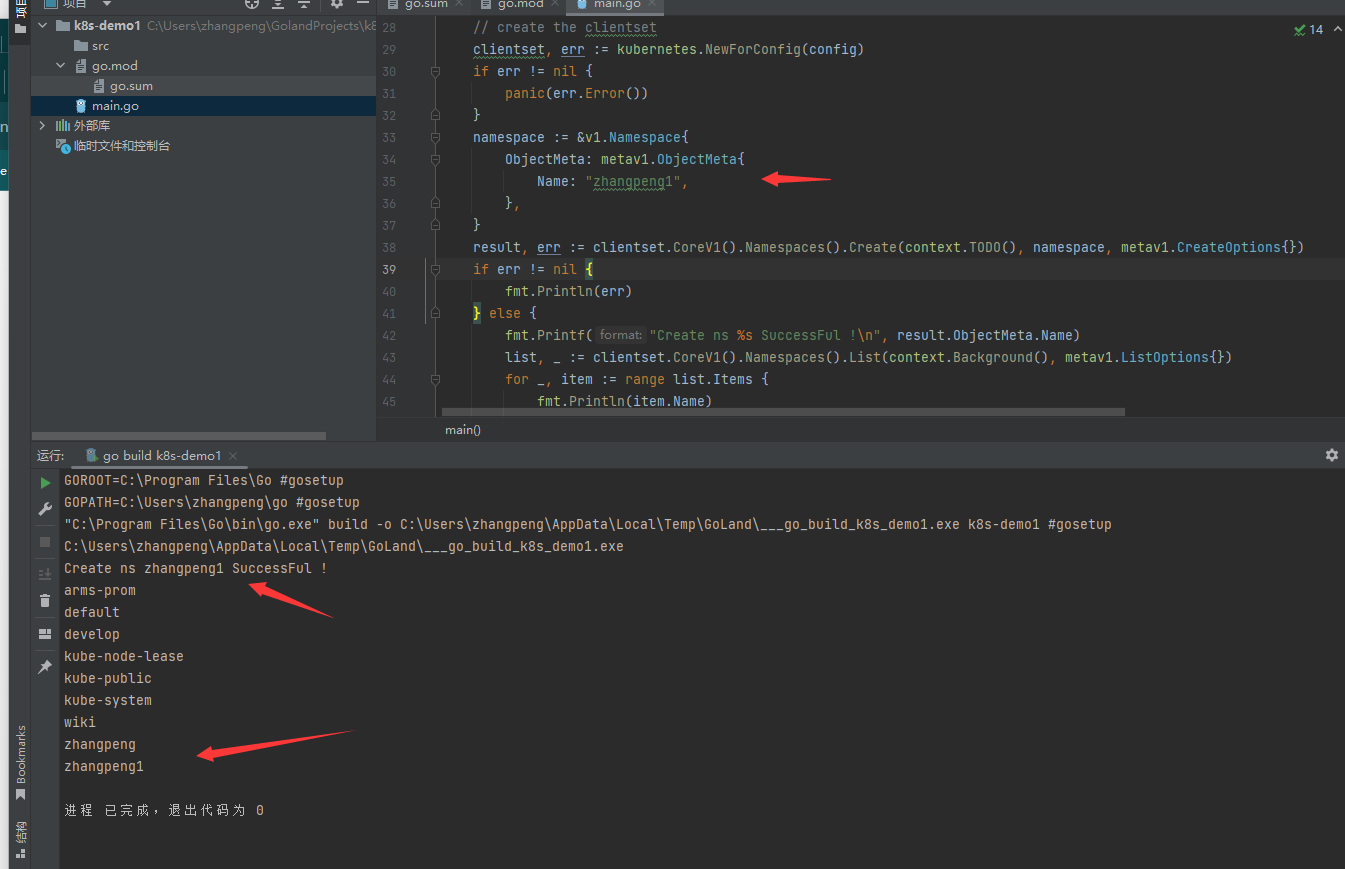
Task: Collapse the go.mod tree node
Action: pyautogui.click(x=62, y=66)
